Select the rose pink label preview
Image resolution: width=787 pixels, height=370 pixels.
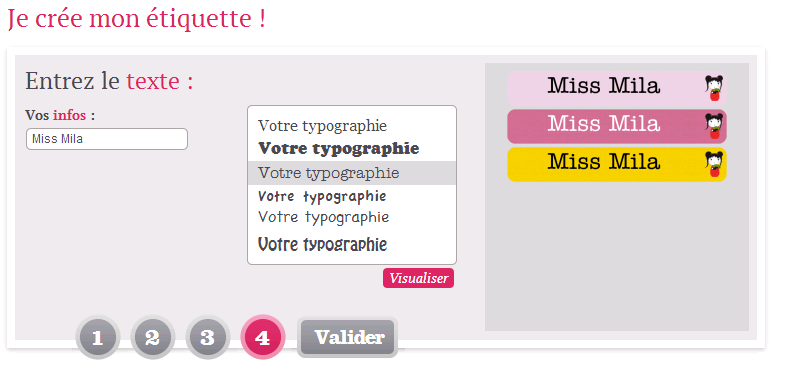tap(617, 127)
